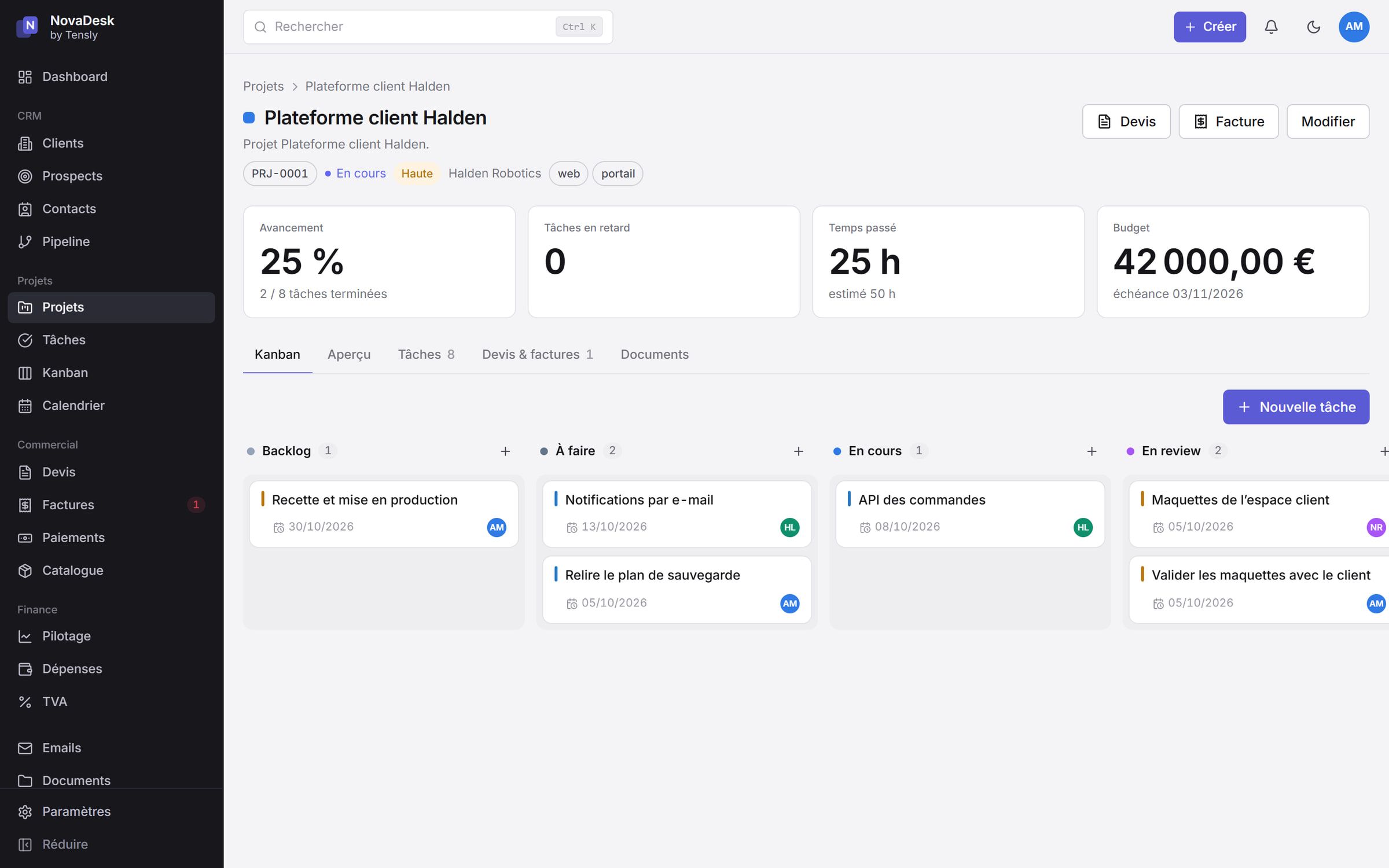Go back via Projets breadcrumb
The width and height of the screenshot is (1389, 868).
pos(263,87)
